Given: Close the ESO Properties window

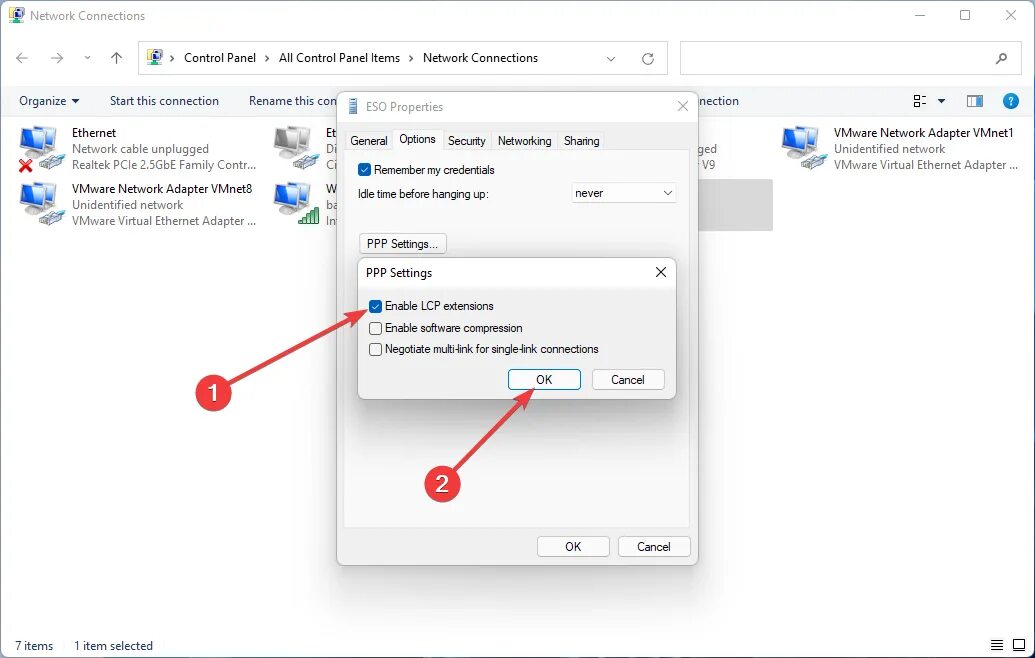Looking at the screenshot, I should 683,106.
